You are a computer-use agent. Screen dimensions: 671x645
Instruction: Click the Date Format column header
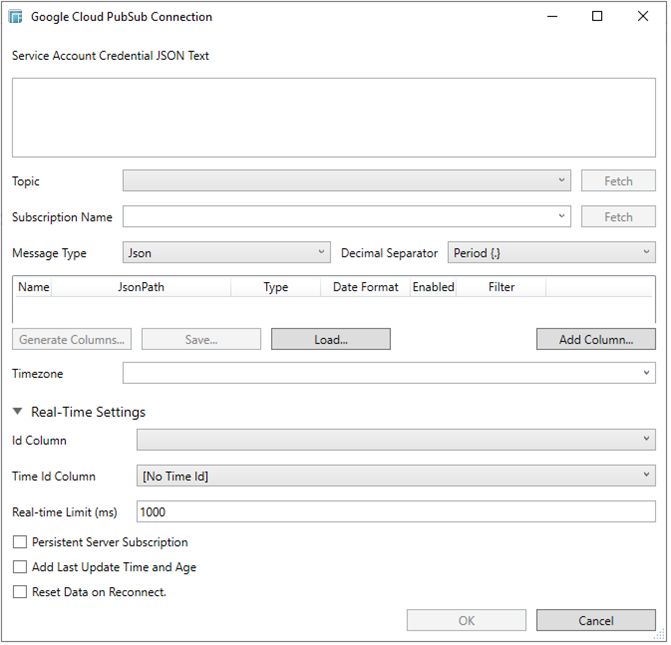pos(365,287)
